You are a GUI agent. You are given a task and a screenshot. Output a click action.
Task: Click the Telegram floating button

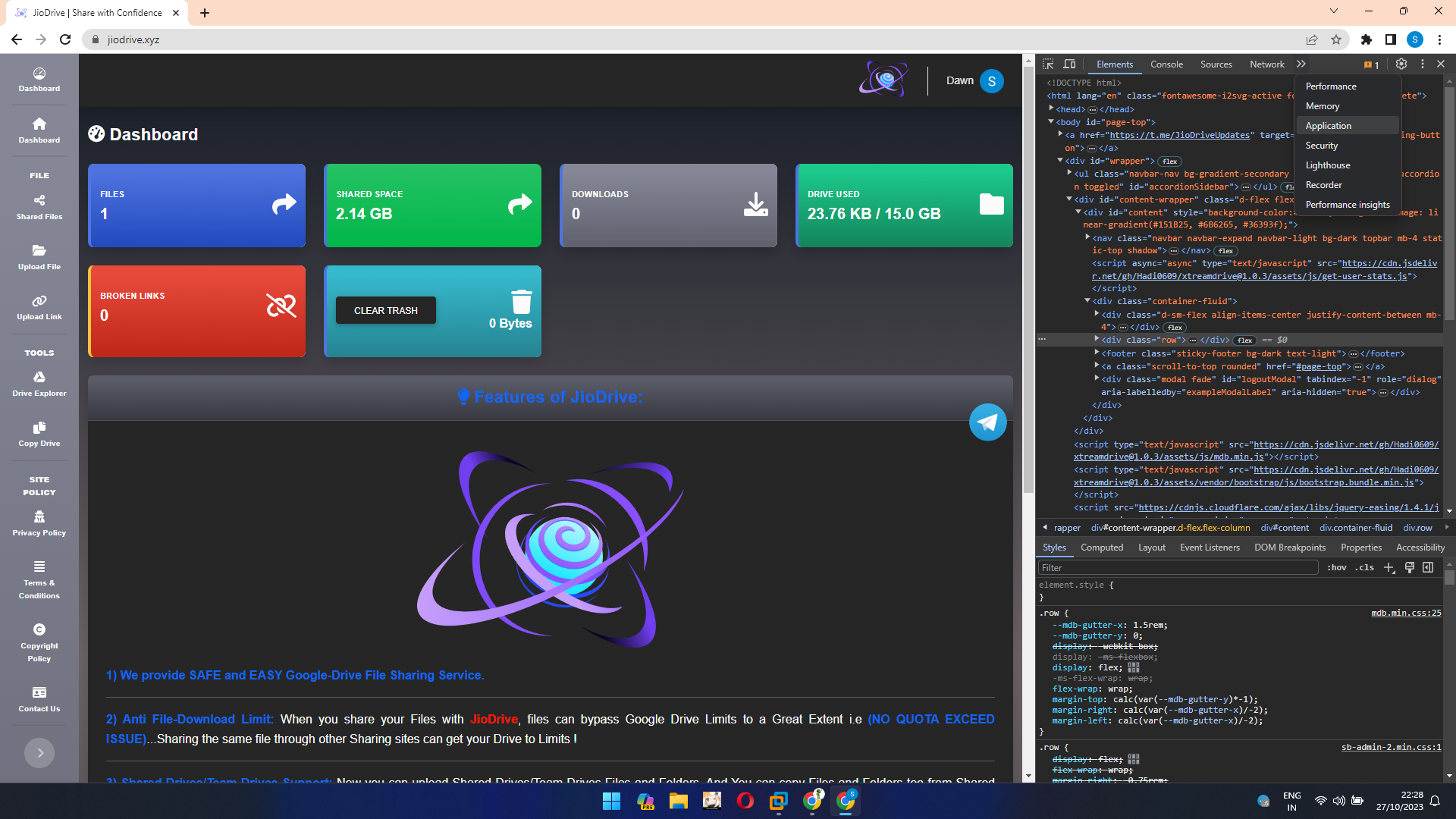coord(987,422)
